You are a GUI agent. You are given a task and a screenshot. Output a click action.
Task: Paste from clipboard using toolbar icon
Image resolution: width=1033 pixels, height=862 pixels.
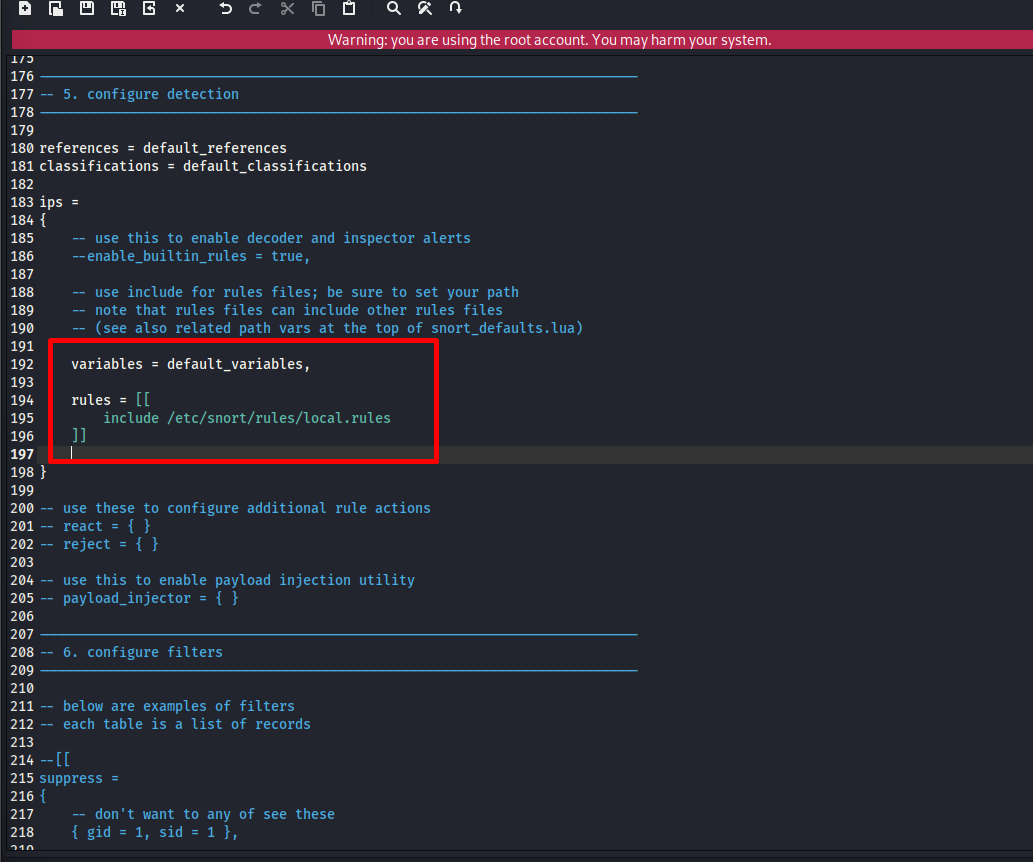click(x=349, y=9)
